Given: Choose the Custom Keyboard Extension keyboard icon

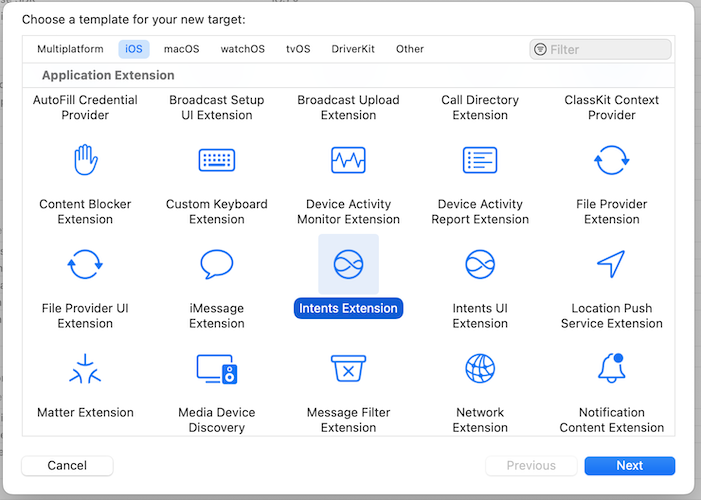Looking at the screenshot, I should [217, 160].
